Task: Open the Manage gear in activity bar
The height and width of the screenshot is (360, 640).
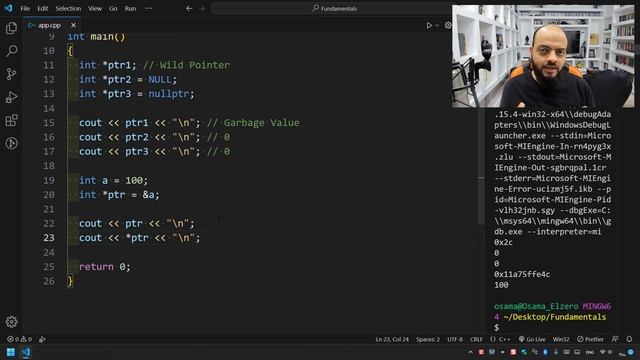Action: pos(11,322)
